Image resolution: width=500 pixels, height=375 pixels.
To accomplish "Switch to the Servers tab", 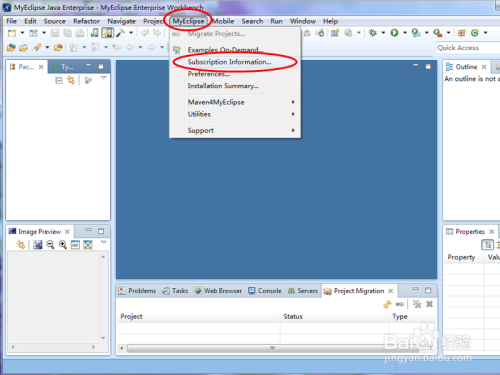I will 303,291.
